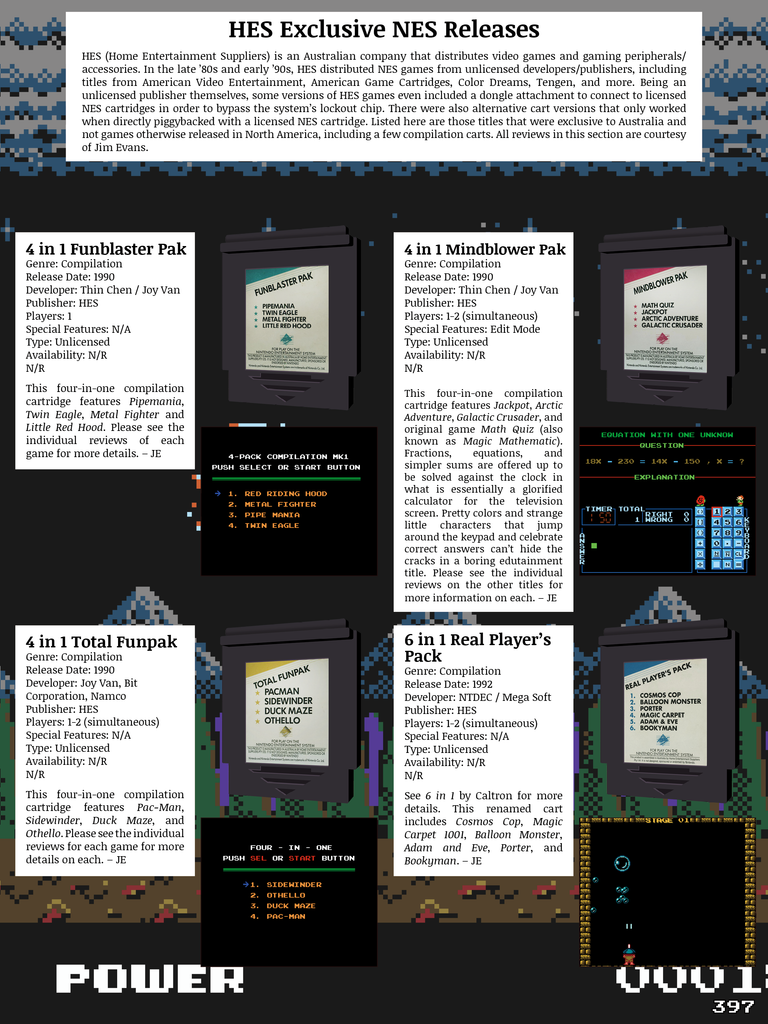Click the player character in the Stage 01 screenshot
This screenshot has height=1024, width=768.
coord(628,955)
